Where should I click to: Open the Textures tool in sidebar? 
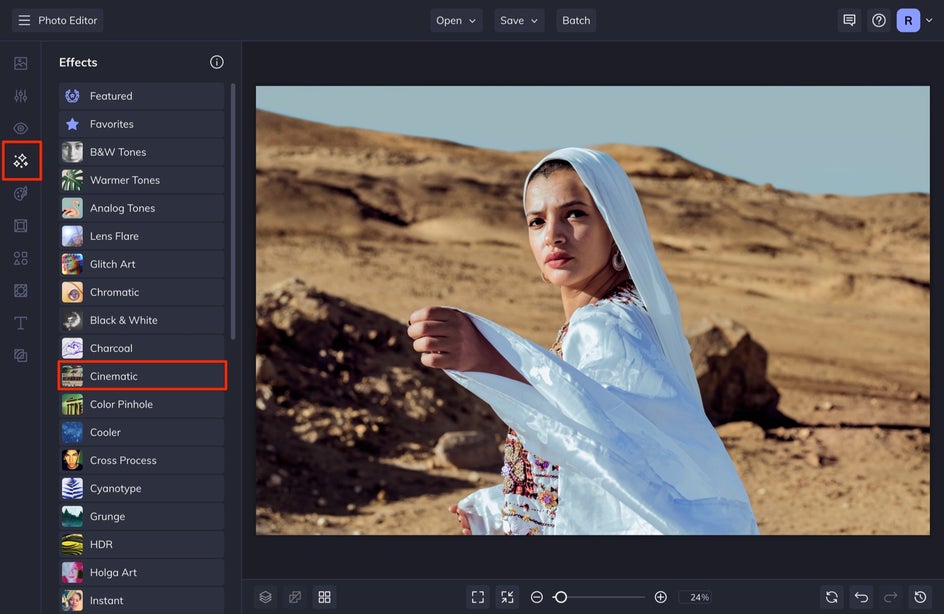[x=20, y=356]
